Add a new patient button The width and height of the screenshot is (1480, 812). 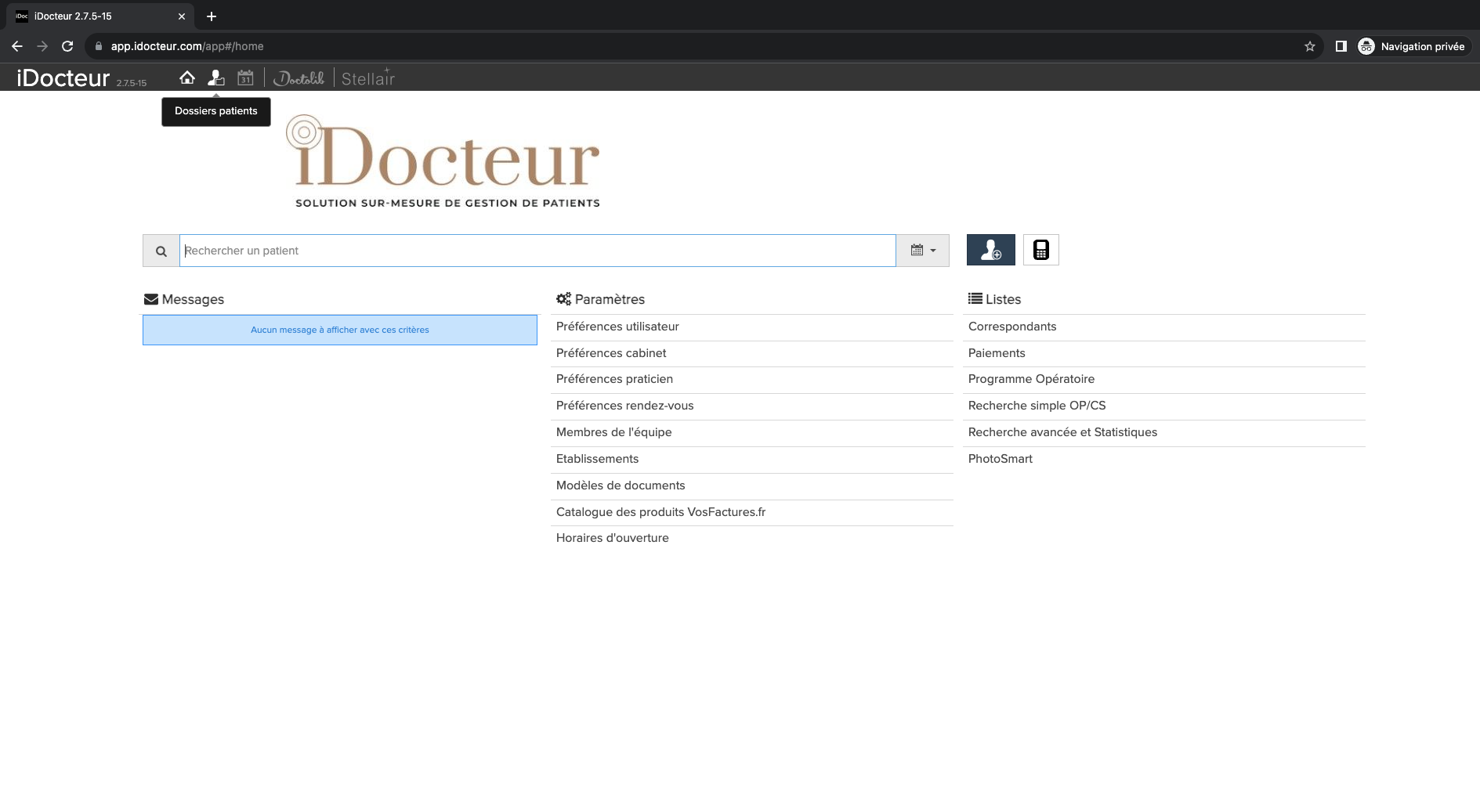tap(991, 250)
